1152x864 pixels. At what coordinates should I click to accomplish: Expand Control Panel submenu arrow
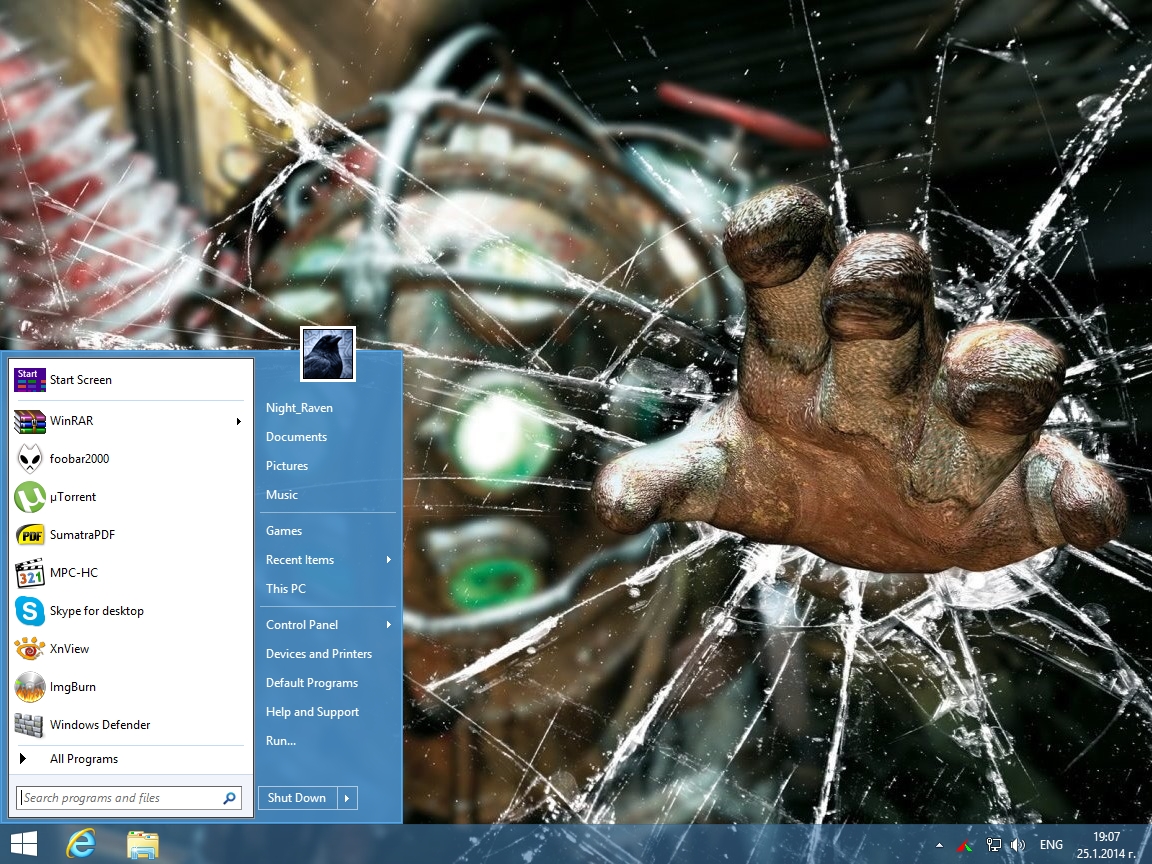tap(389, 624)
